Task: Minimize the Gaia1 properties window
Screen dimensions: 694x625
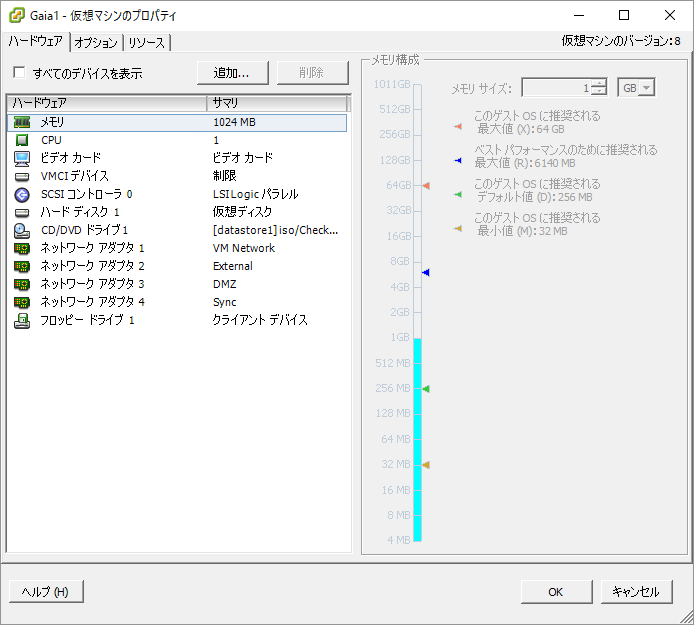Action: 579,15
